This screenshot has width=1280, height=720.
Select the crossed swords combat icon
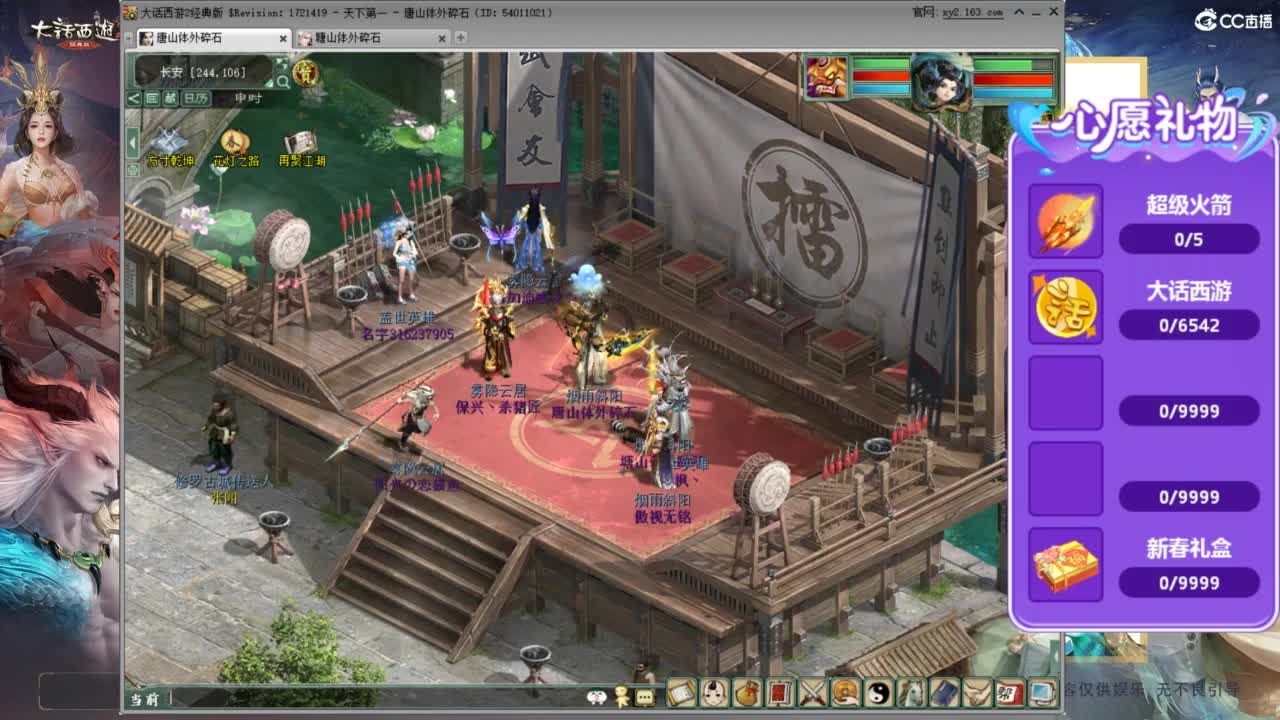[x=813, y=692]
